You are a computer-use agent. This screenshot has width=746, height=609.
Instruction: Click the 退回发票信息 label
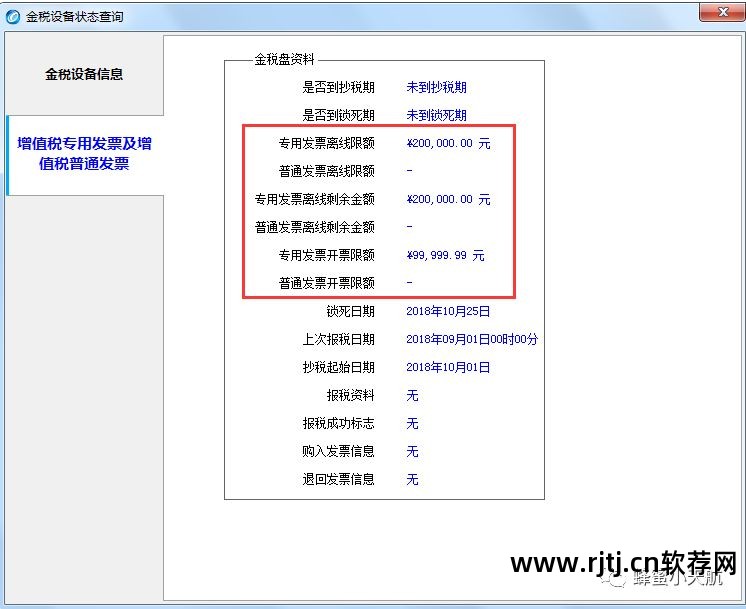(x=338, y=479)
